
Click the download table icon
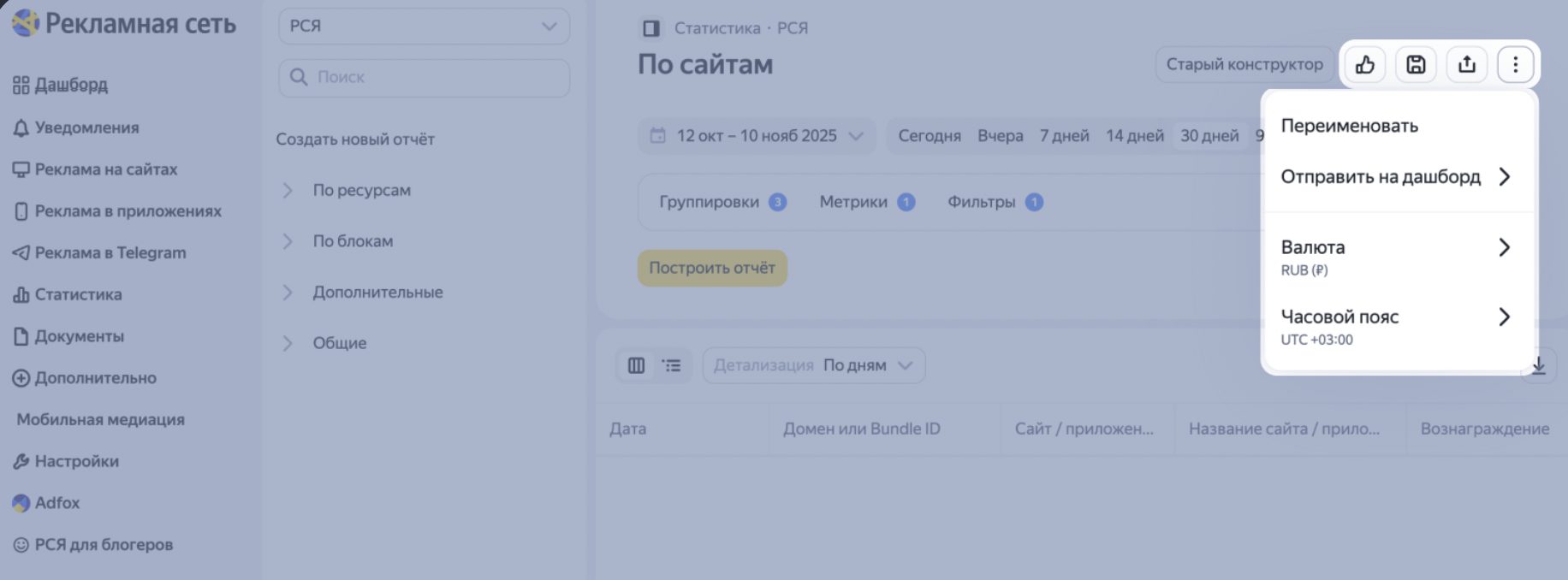click(x=1539, y=366)
